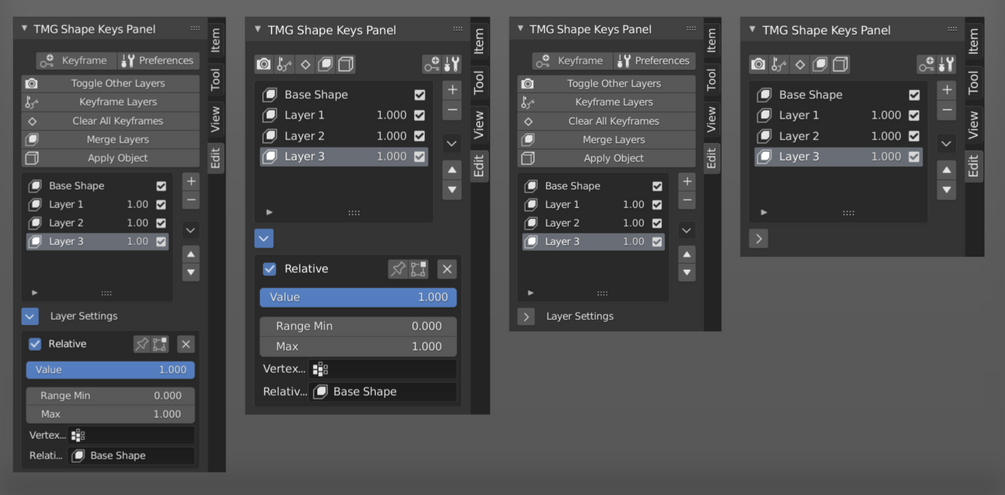Click edit-mode vertices icon in leftmost panel
1005x495 pixels.
[160, 344]
